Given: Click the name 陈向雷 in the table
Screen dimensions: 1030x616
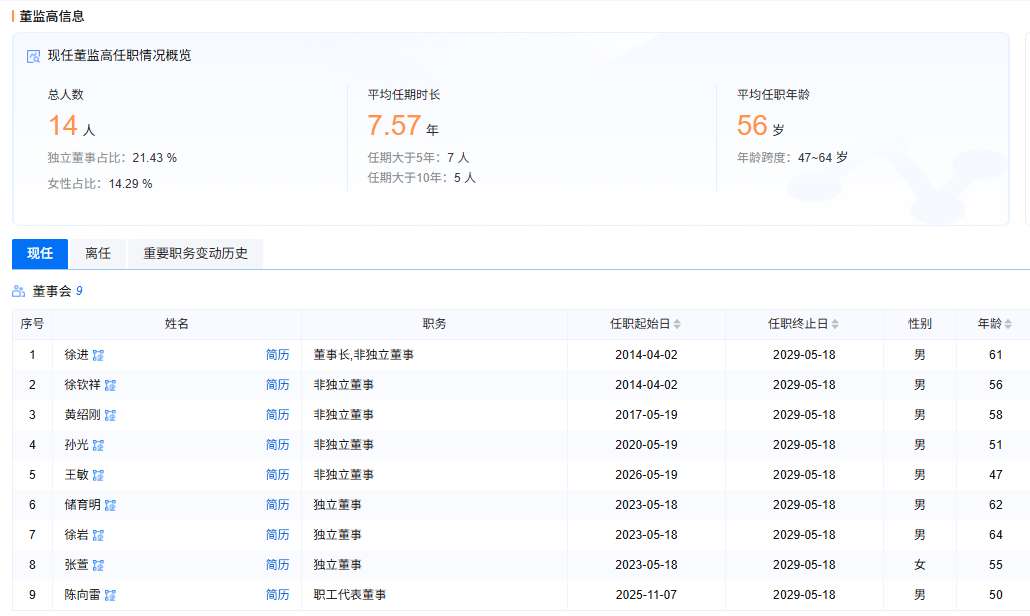Looking at the screenshot, I should click(x=82, y=594).
